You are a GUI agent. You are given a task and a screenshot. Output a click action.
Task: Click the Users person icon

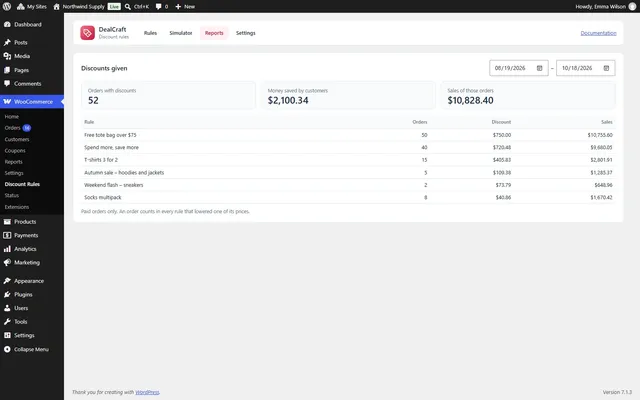7,308
